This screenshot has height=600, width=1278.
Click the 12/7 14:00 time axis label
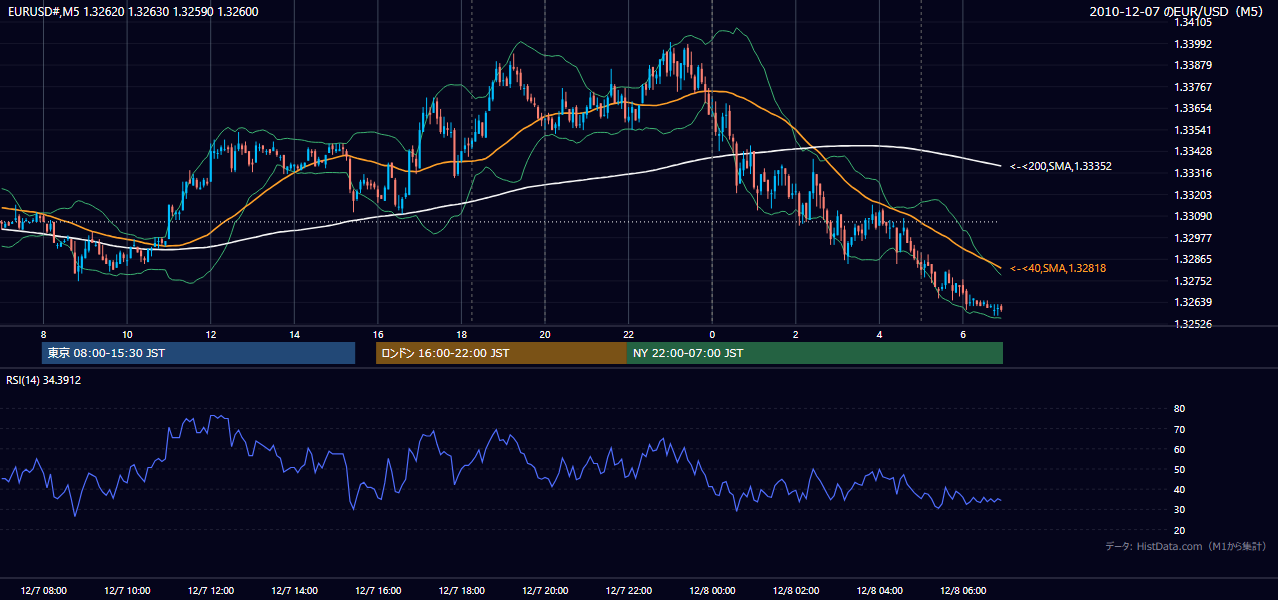294,591
